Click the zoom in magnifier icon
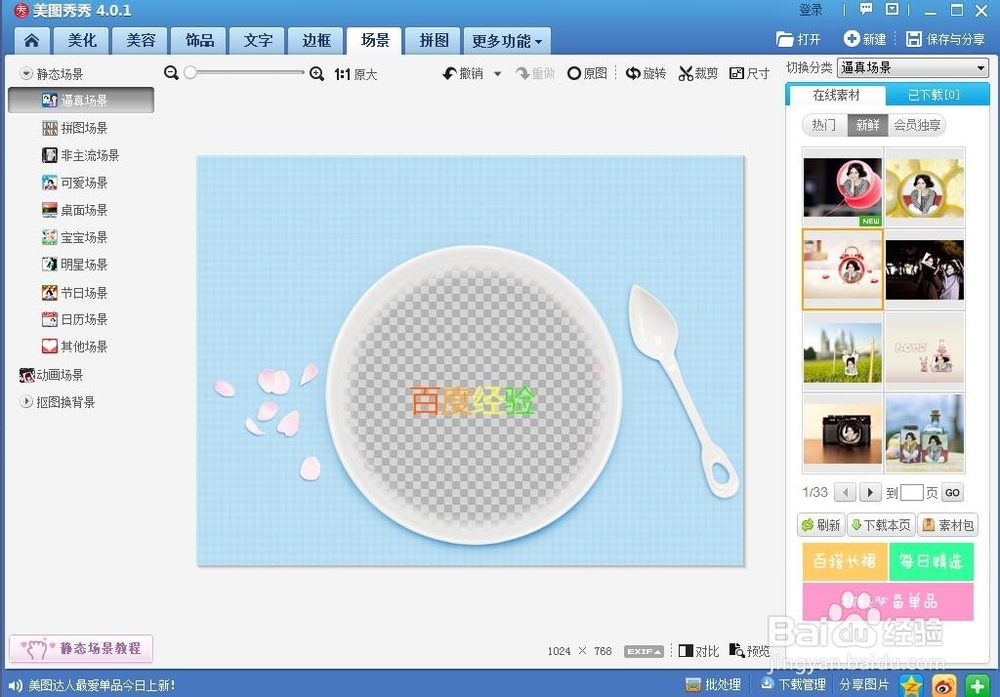 coord(317,74)
